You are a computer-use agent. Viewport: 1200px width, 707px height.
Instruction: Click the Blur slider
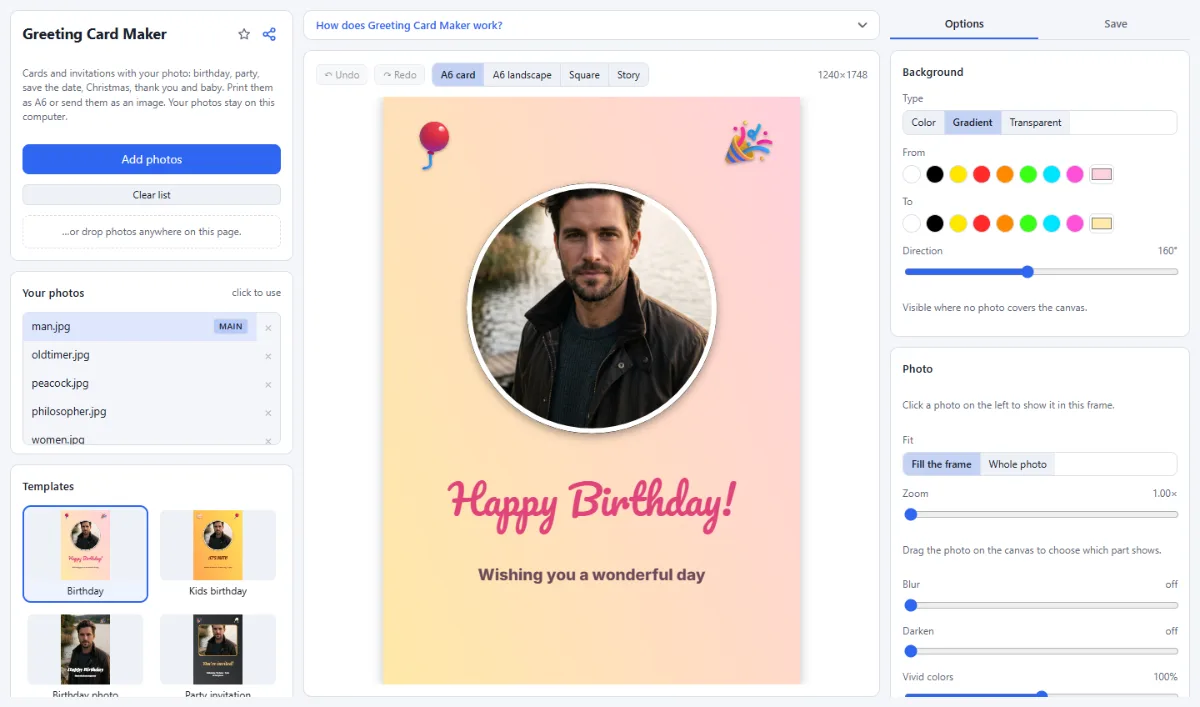pyautogui.click(x=1040, y=605)
